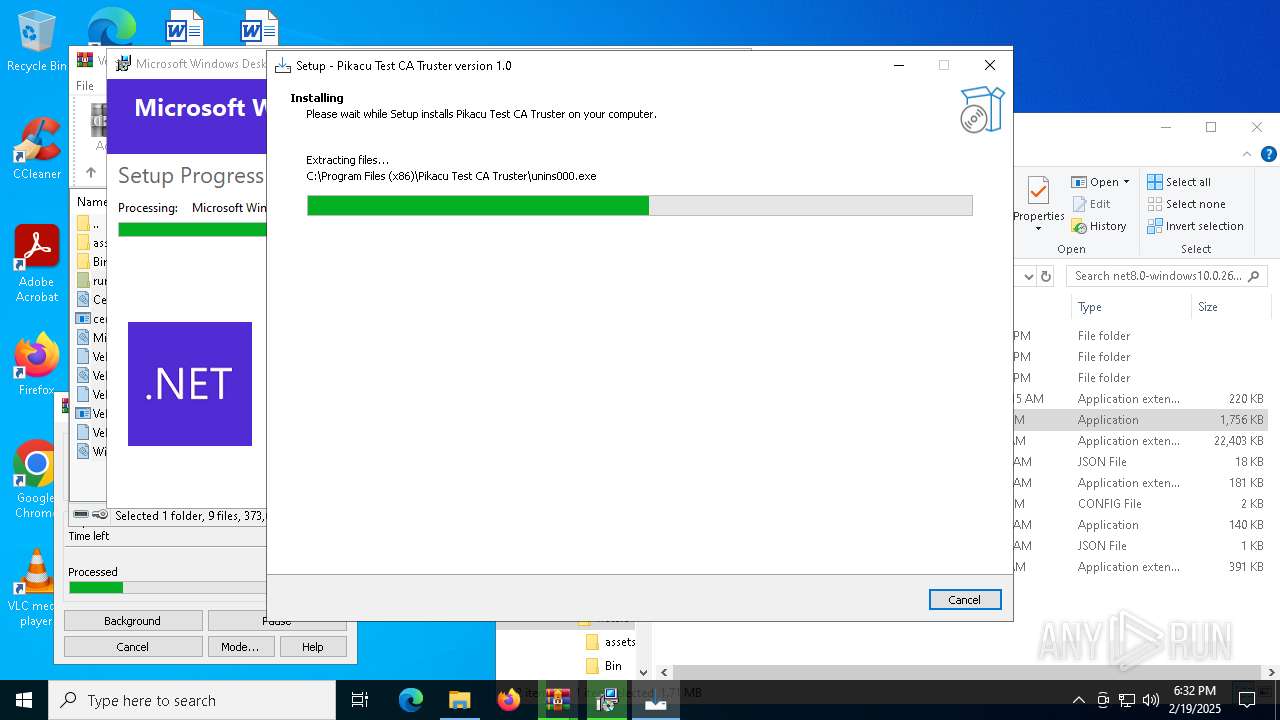Open network settings tray icon
The image size is (1280, 720).
click(x=1127, y=700)
